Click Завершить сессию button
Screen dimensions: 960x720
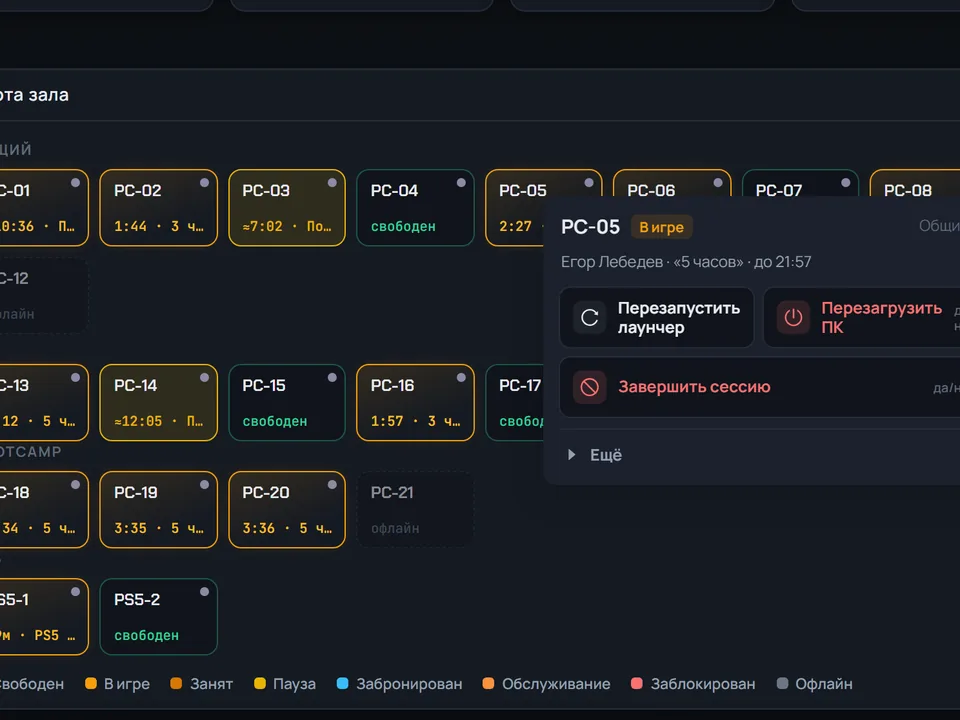pyautogui.click(x=759, y=387)
